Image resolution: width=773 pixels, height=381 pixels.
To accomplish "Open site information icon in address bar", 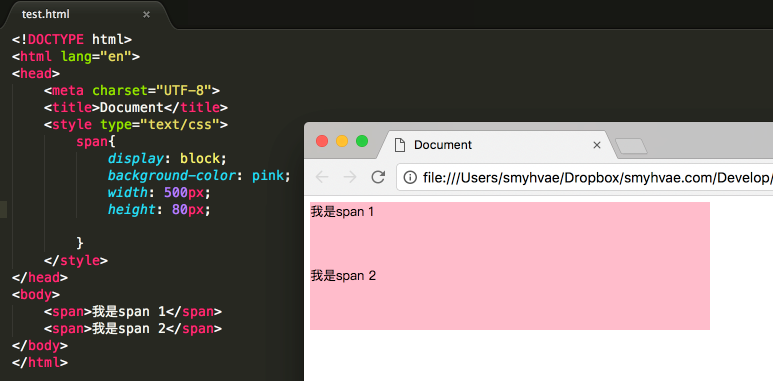I will (x=410, y=177).
